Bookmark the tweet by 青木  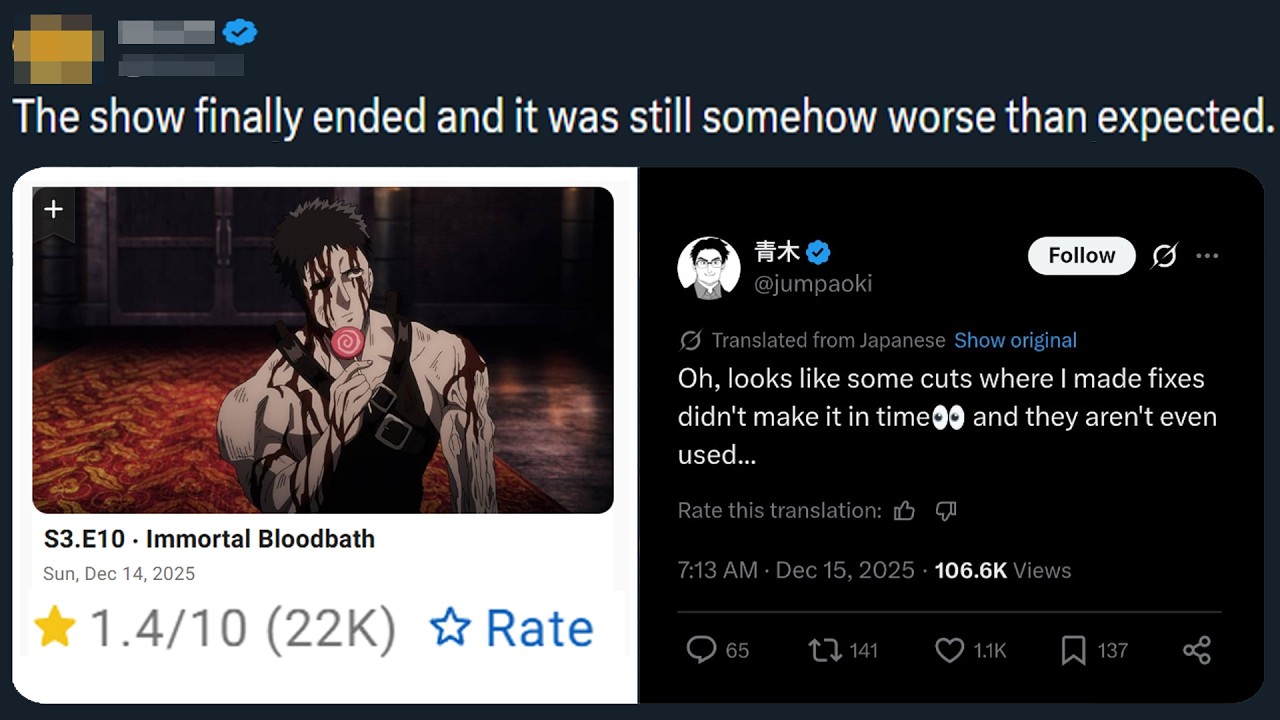(1073, 650)
